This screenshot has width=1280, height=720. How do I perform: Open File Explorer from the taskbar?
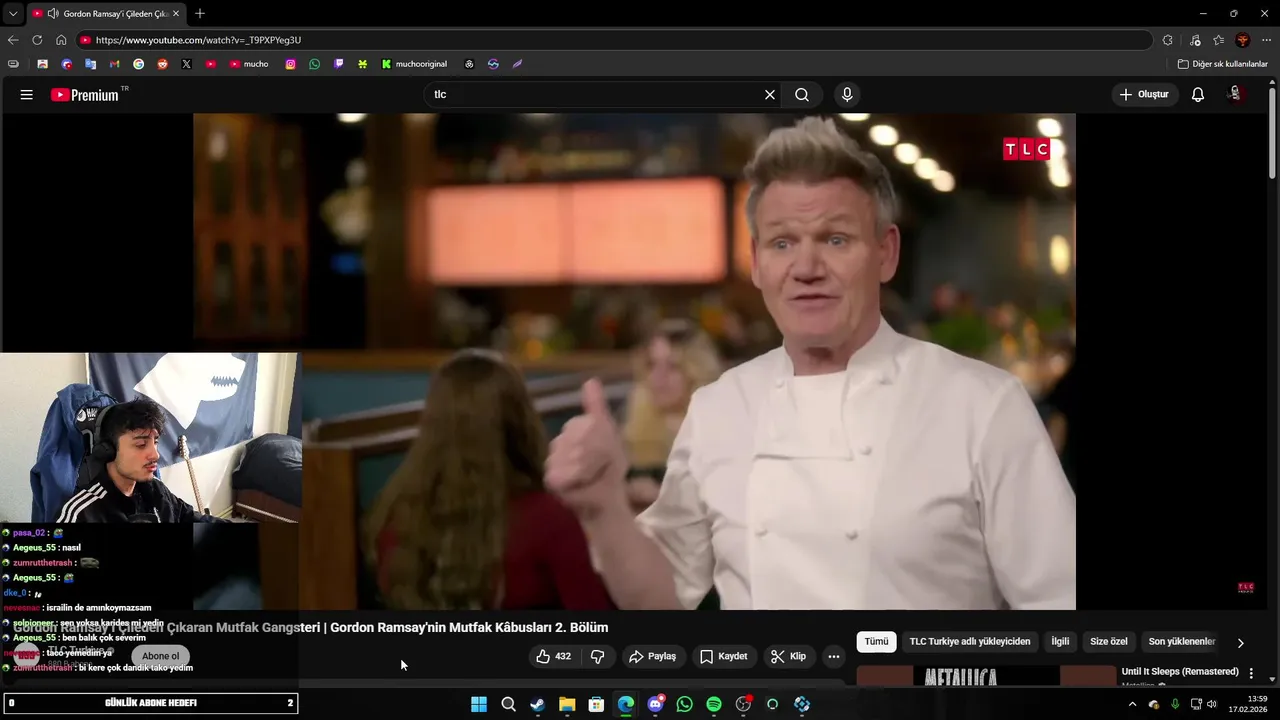567,705
